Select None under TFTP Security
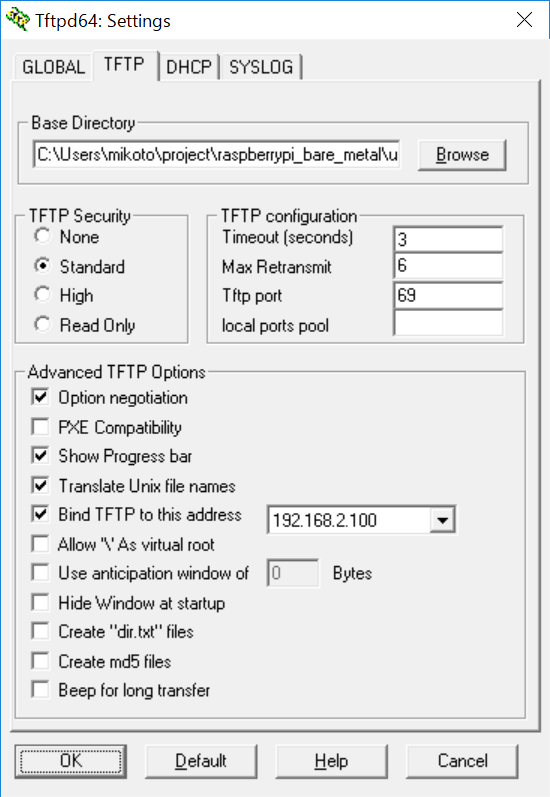Screen dimensions: 550x797 coord(42,236)
